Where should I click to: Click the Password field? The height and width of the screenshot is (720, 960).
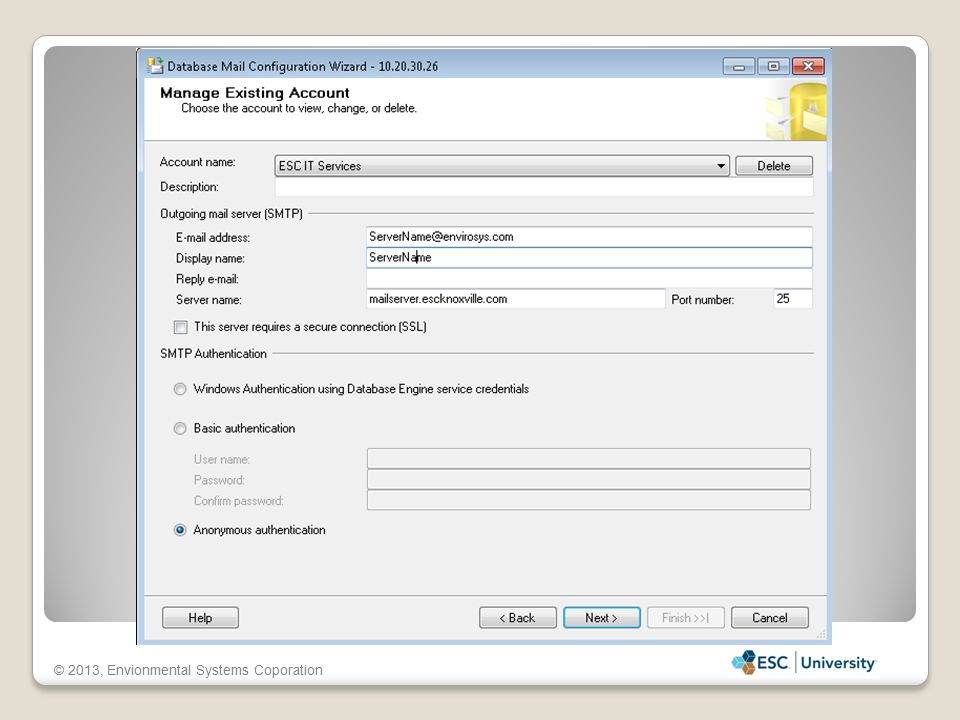[589, 479]
